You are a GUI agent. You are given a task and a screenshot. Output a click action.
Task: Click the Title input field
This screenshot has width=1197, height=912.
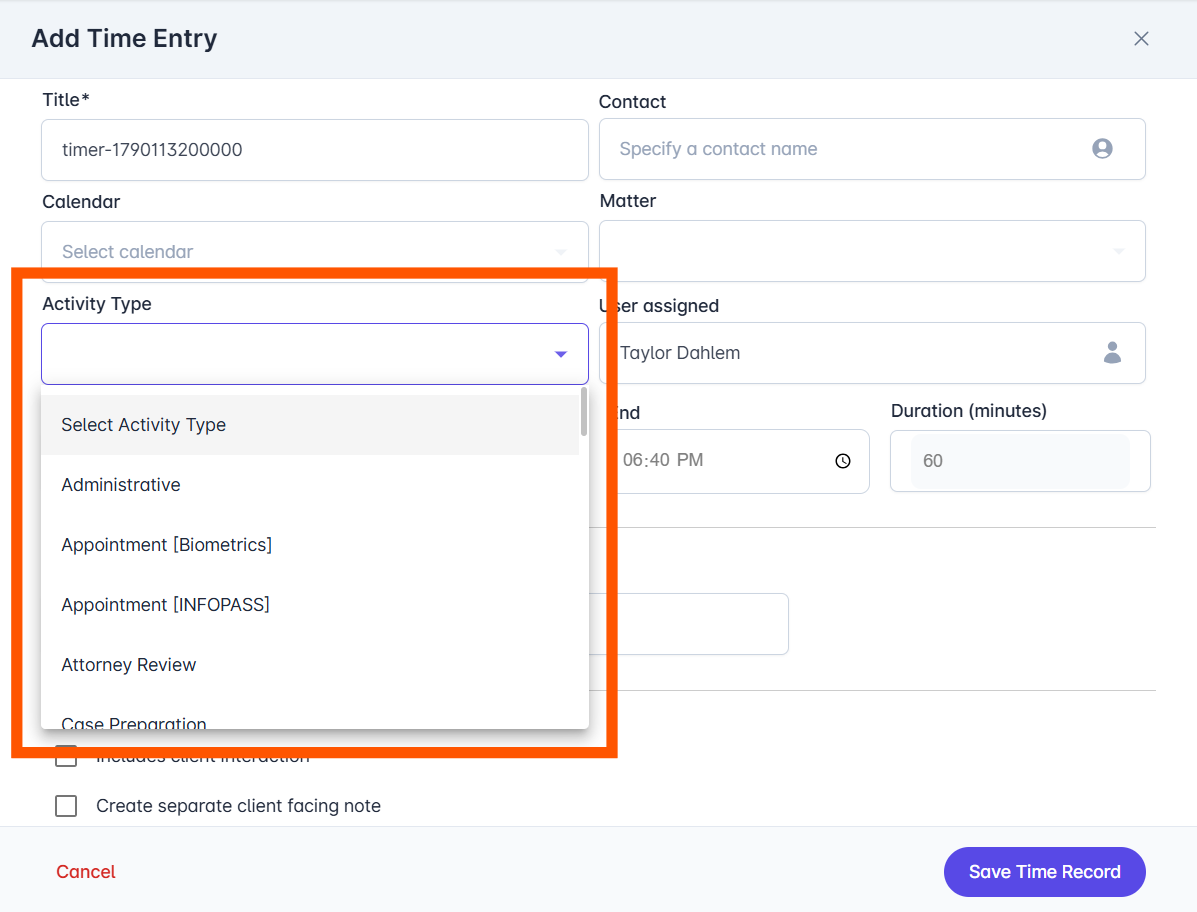tap(315, 150)
